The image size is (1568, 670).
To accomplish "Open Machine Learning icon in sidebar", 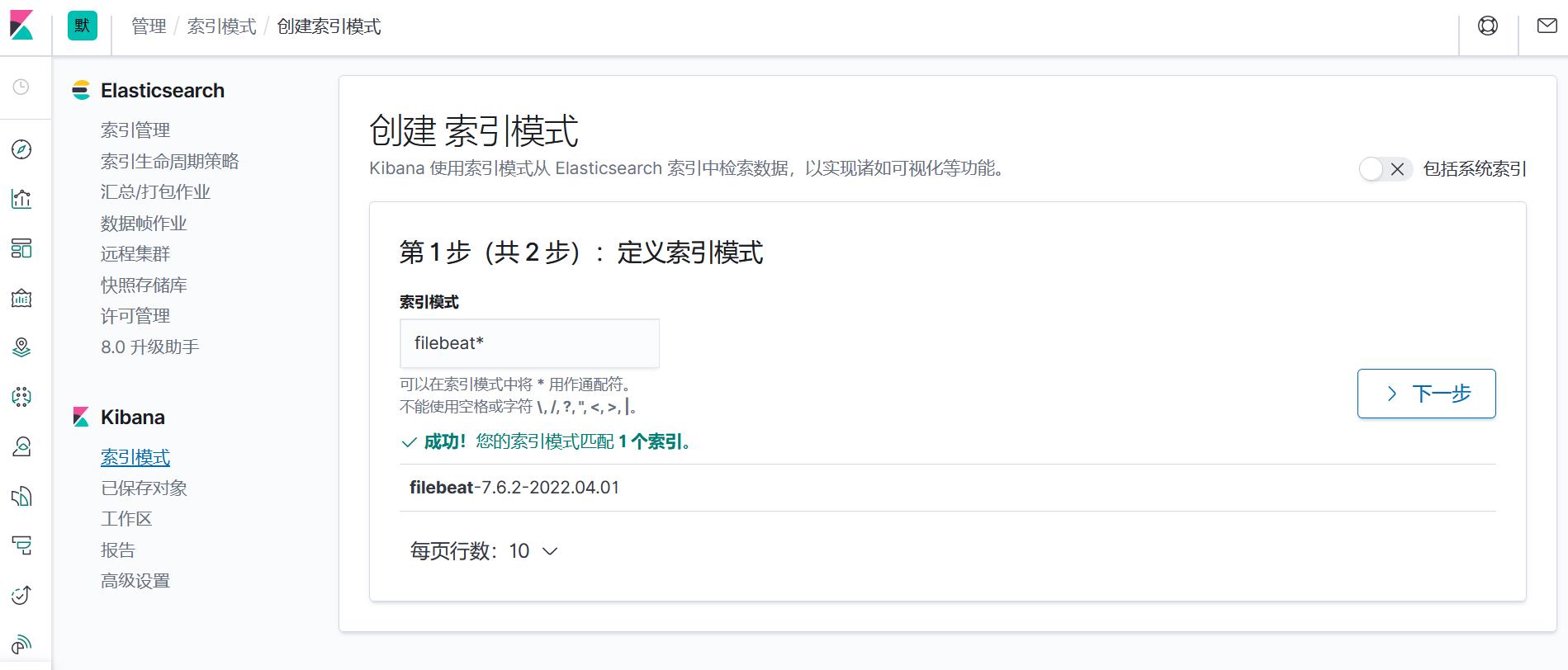I will click(21, 397).
